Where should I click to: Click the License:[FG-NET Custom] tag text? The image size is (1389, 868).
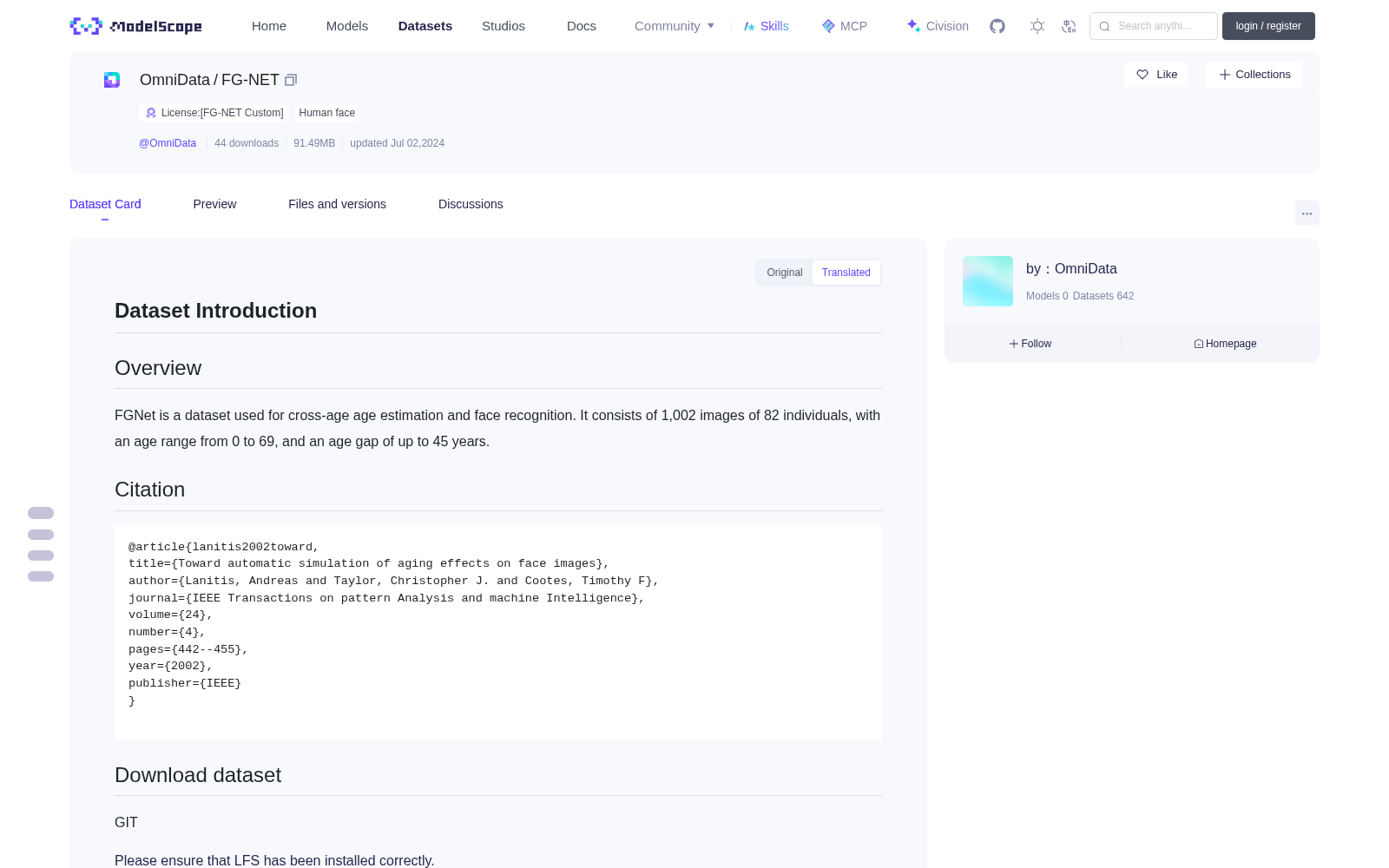[222, 113]
